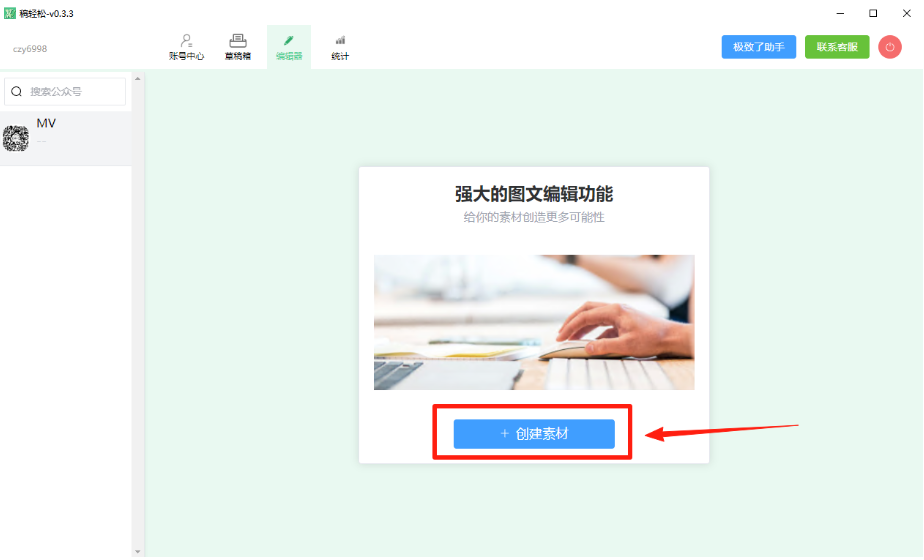
Task: Open the 账号中心 account center icon
Action: pos(186,41)
